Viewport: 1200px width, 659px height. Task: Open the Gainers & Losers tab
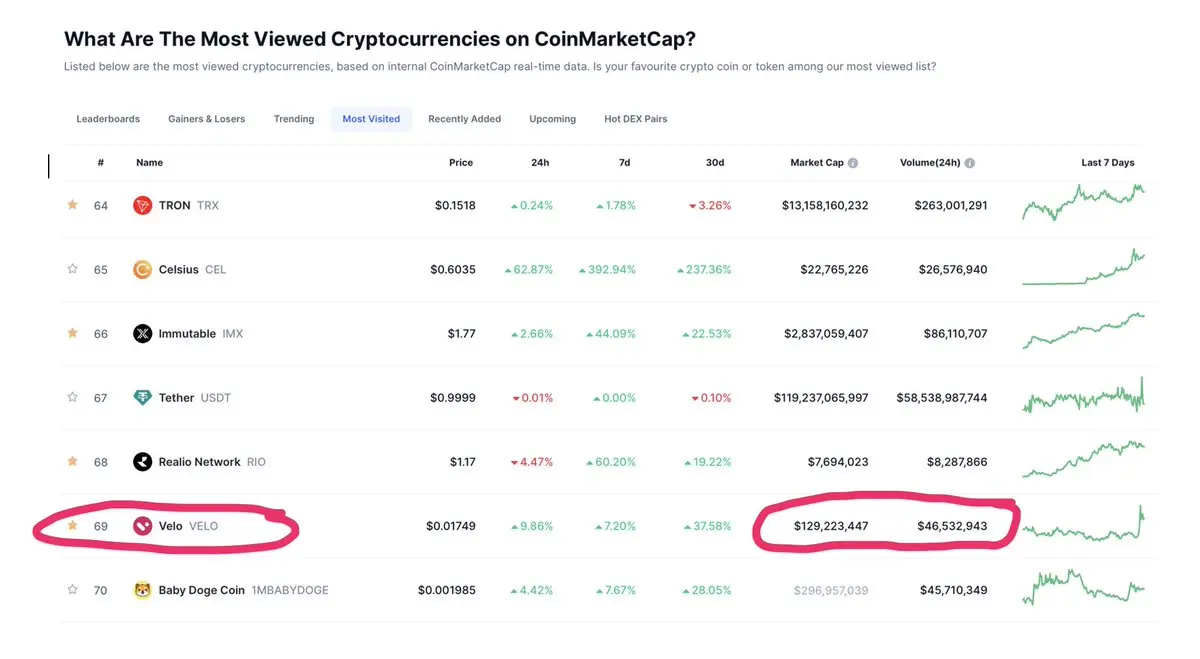click(x=206, y=118)
